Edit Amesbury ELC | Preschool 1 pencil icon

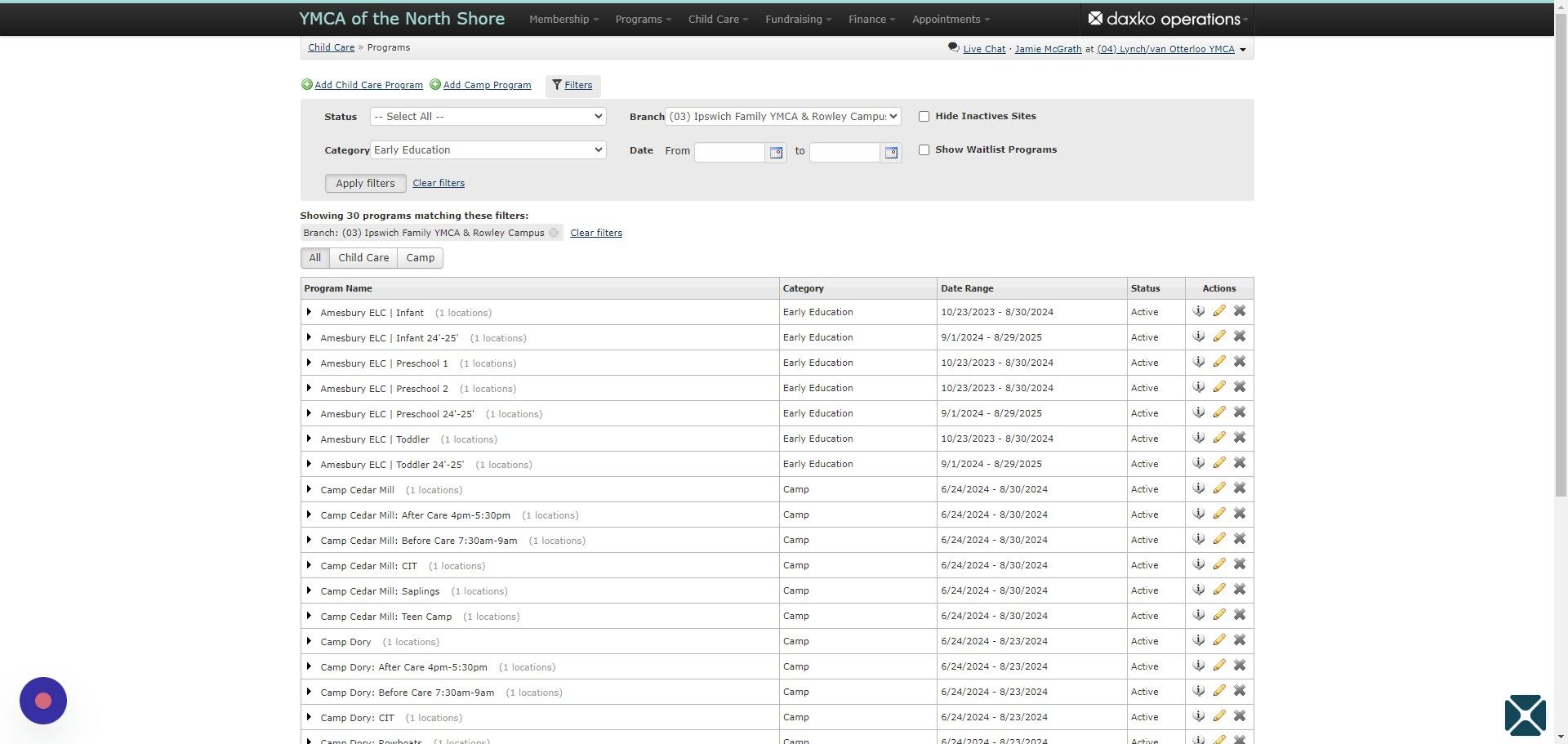1219,362
